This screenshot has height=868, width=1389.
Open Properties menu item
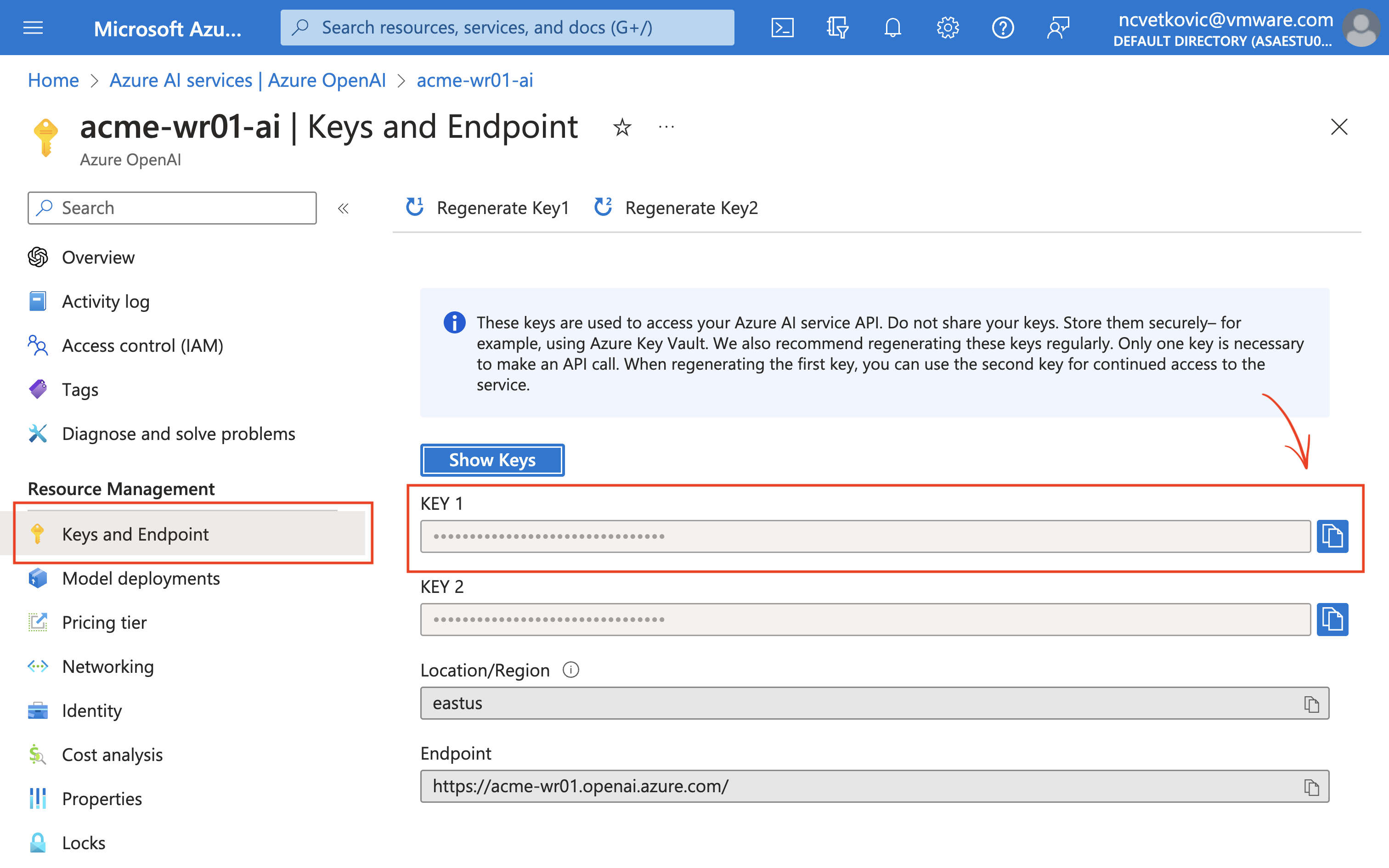[102, 799]
